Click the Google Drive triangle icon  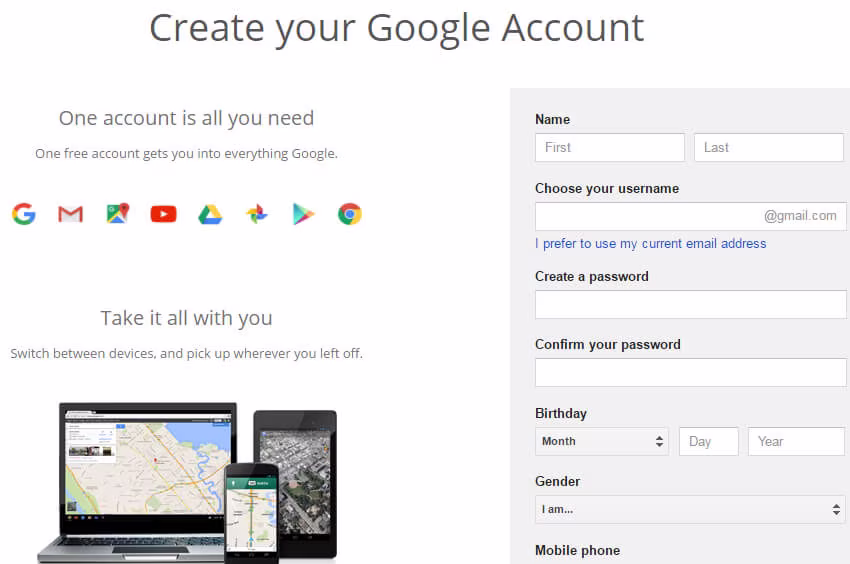pyautogui.click(x=210, y=215)
